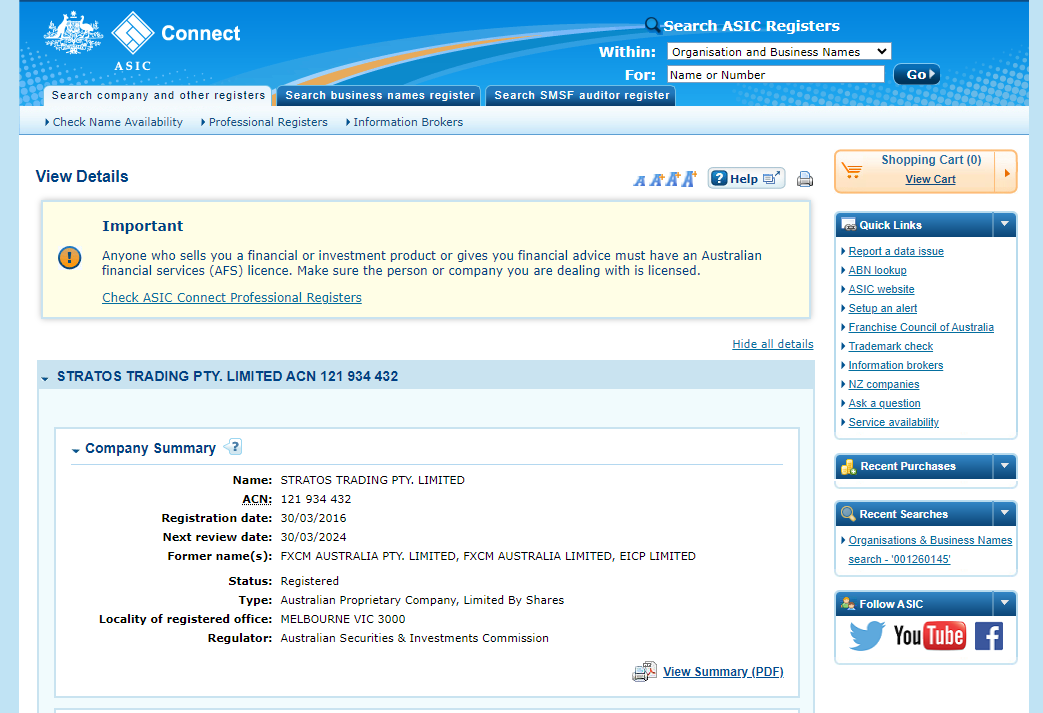Click the Name or Number search field

coord(775,75)
